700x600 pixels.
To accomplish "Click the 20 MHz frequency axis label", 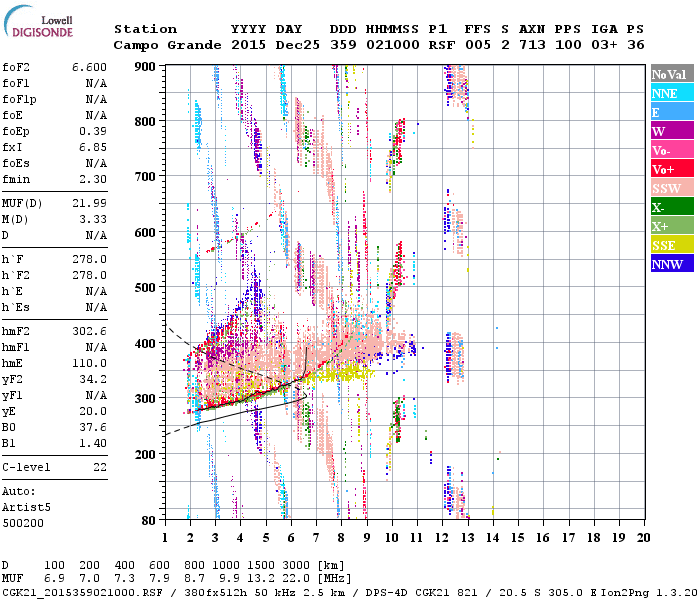I will click(643, 538).
